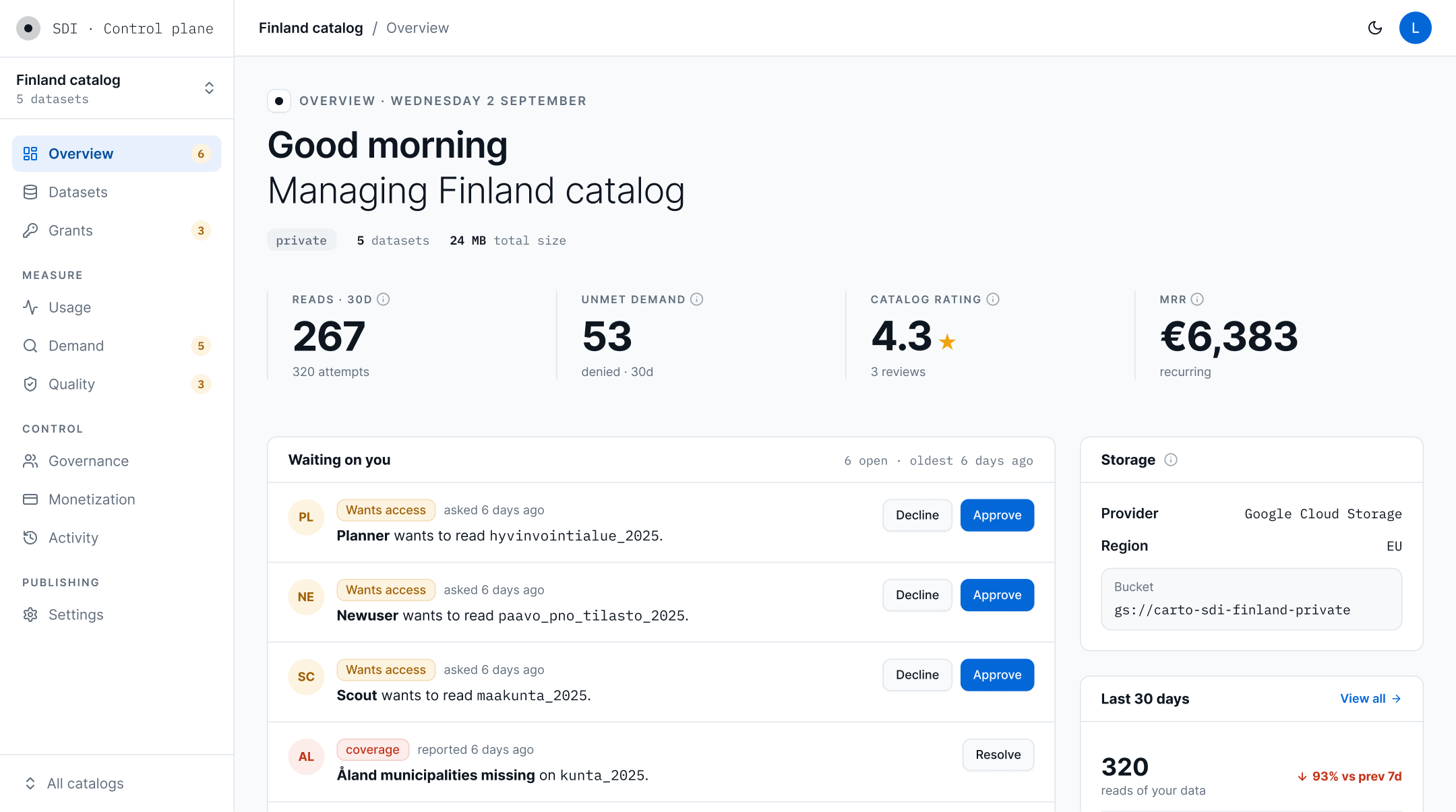The width and height of the screenshot is (1456, 812).
Task: Select bucket path gs://carto-sdi-finland-private
Action: 1232,610
